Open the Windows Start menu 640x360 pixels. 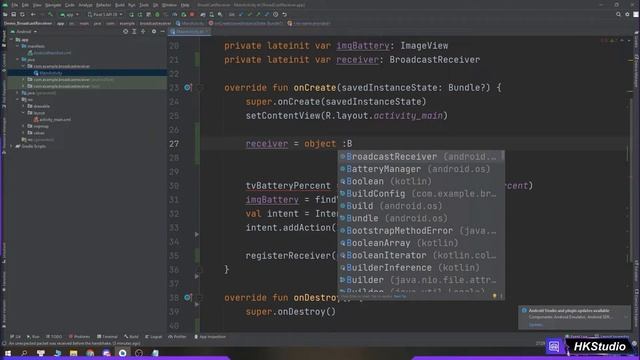coord(7,353)
